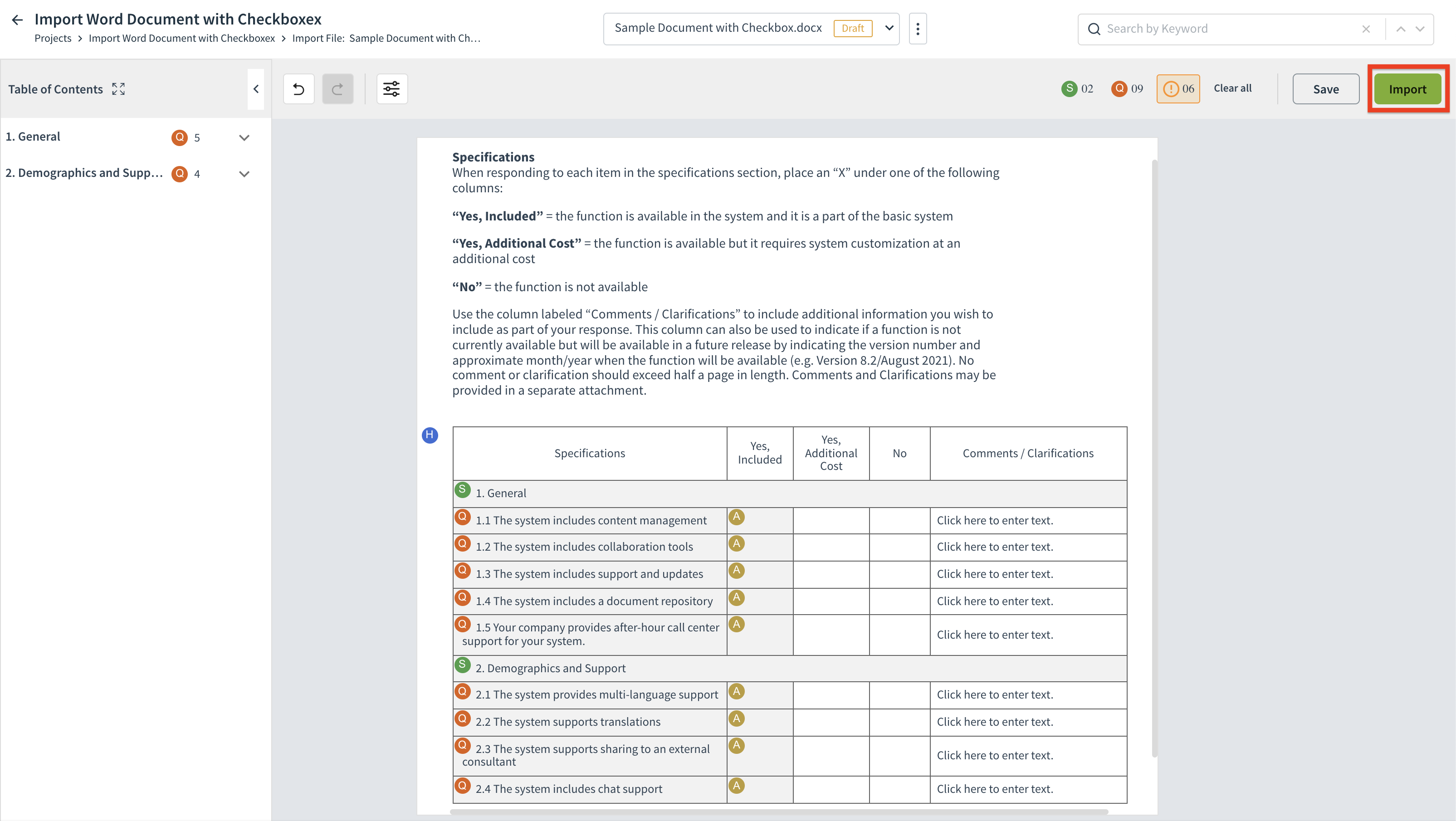Click the A answer marker in row 2.1
Viewport: 1456px width, 821px height.
click(x=737, y=692)
